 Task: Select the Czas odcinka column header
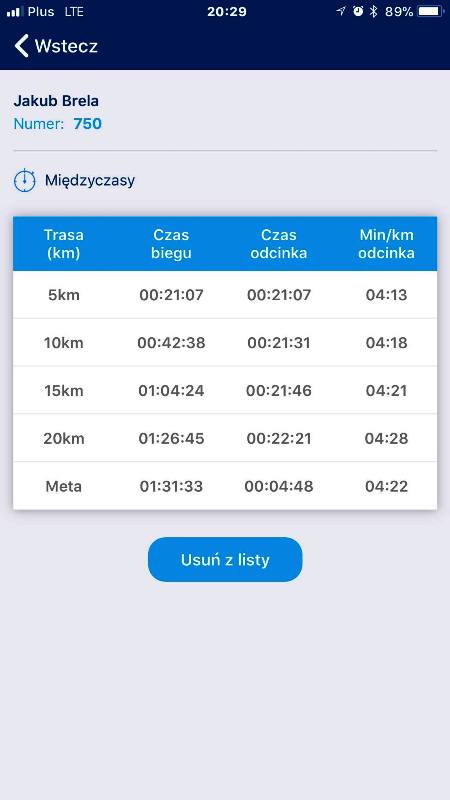click(x=279, y=244)
